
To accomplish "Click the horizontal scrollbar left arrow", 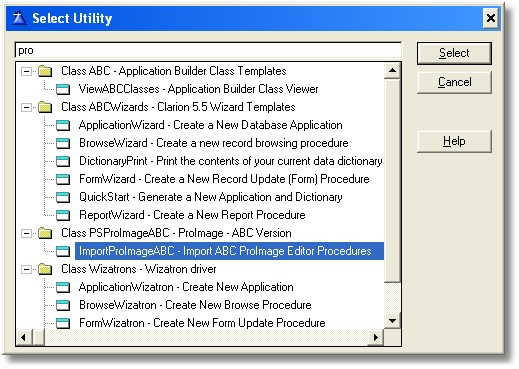I will tap(24, 338).
